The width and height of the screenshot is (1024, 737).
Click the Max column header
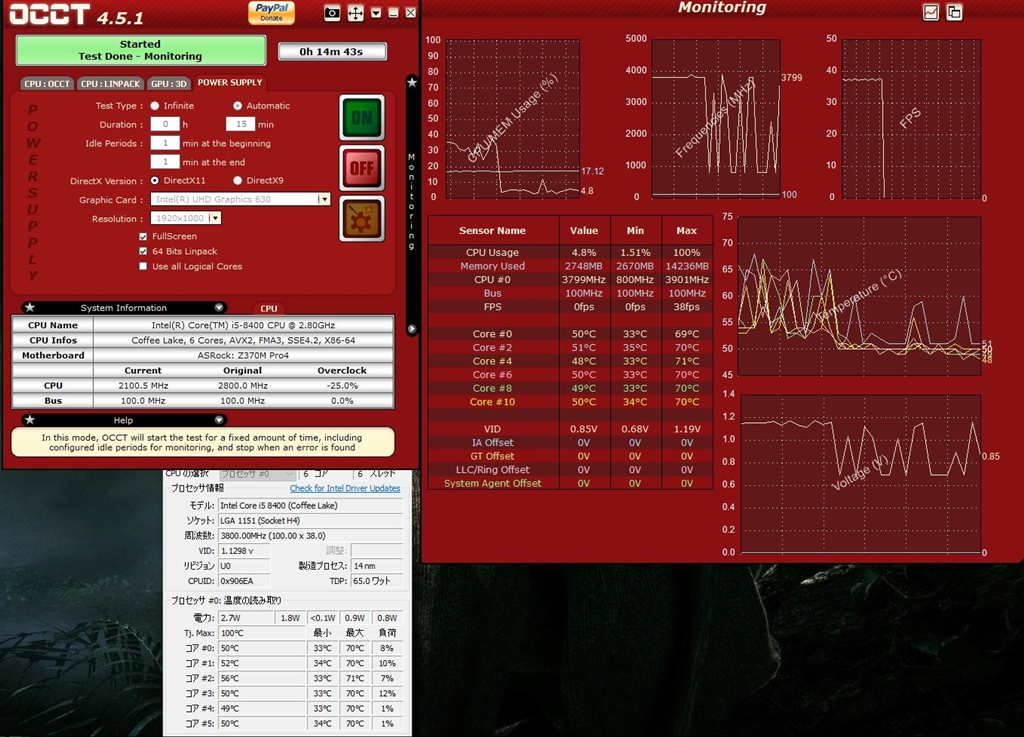click(x=686, y=230)
